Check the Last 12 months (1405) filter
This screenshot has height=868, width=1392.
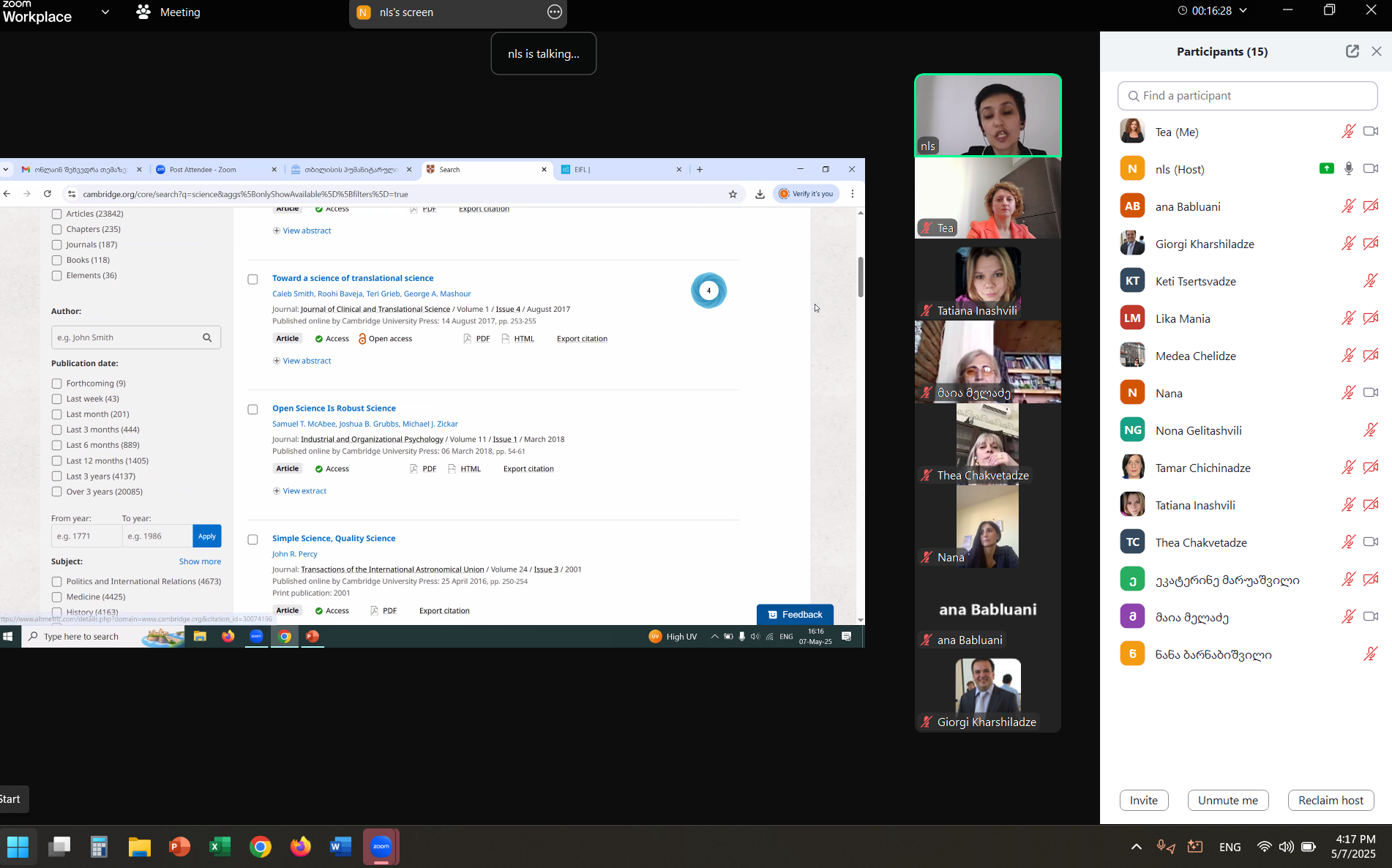coord(56,460)
